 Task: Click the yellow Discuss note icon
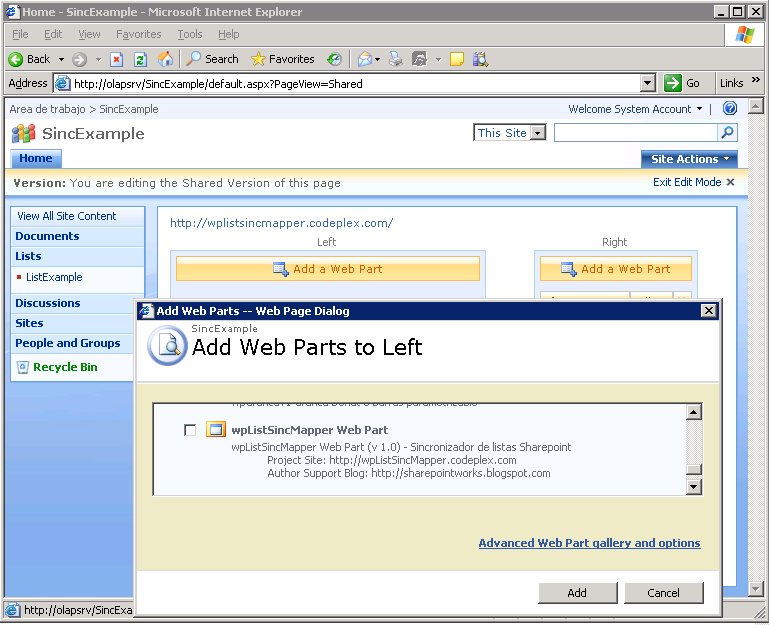(x=457, y=59)
